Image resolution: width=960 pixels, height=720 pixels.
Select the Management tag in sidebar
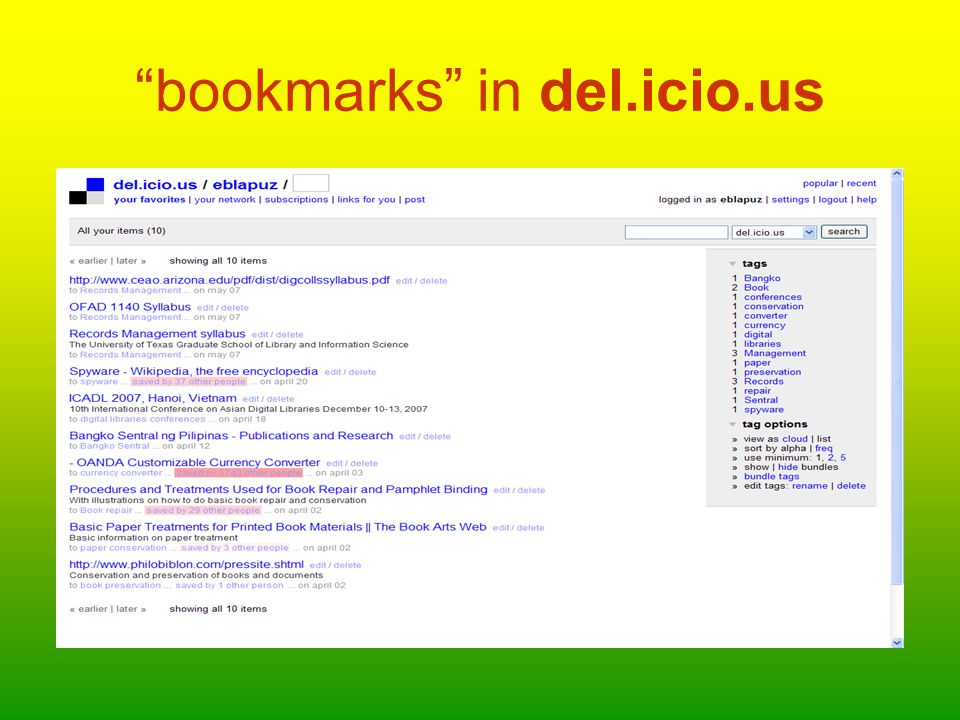point(775,353)
